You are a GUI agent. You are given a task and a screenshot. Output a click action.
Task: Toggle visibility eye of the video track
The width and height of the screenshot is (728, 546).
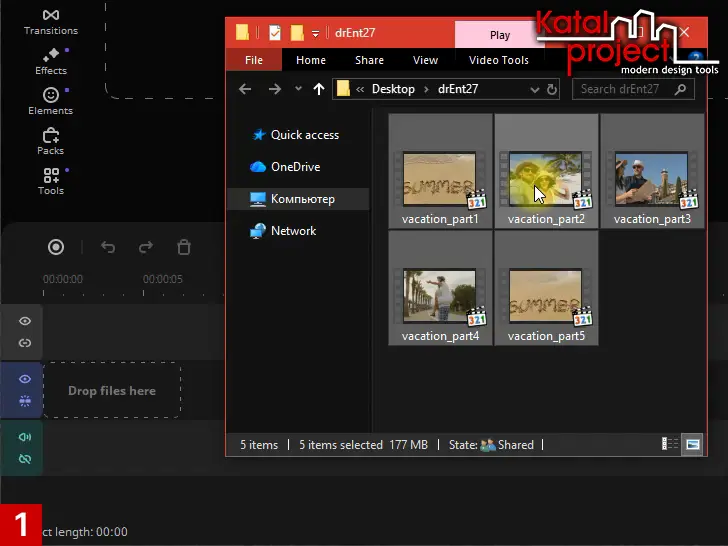(x=25, y=379)
